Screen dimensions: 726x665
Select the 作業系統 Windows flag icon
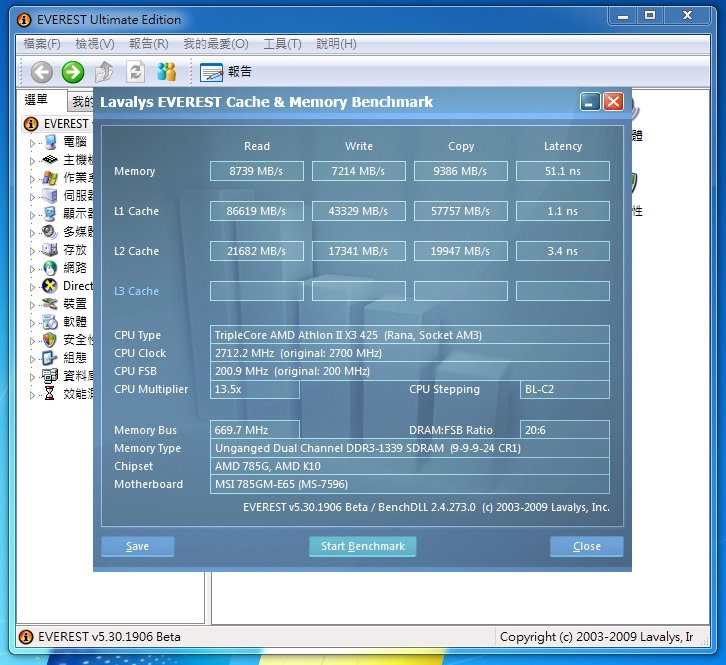point(50,178)
